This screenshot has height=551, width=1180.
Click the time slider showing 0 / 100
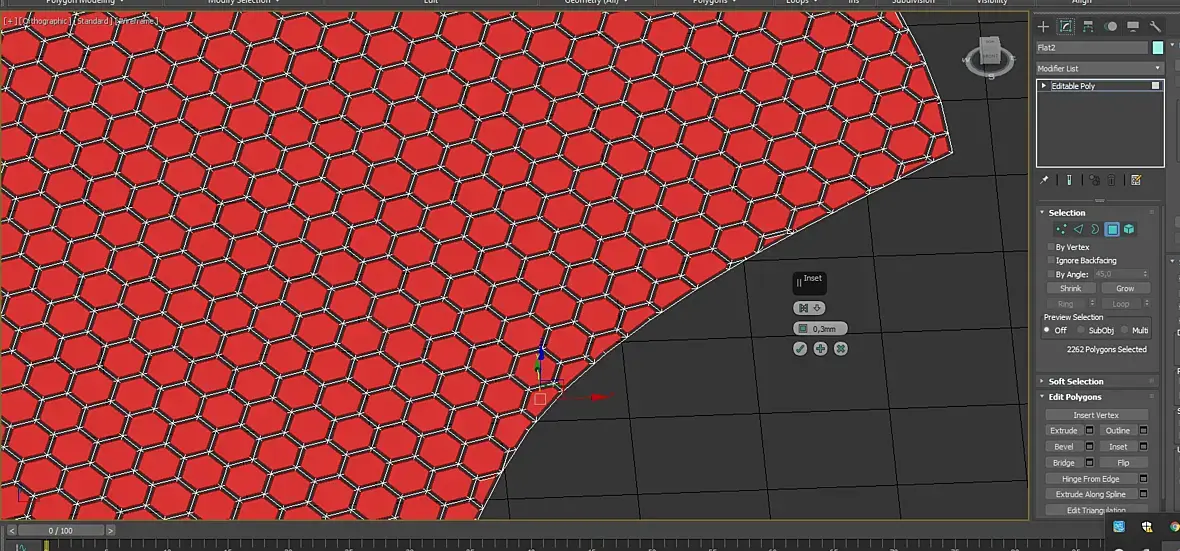60,531
